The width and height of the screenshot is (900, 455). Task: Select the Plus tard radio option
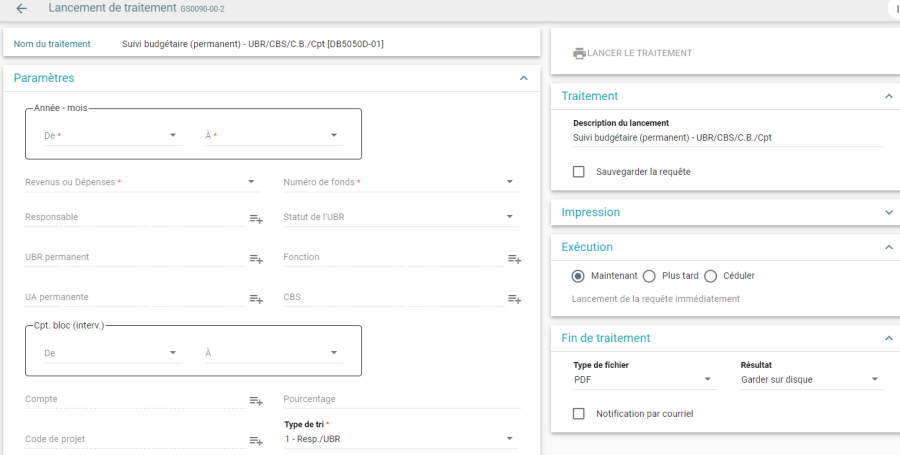coord(649,276)
